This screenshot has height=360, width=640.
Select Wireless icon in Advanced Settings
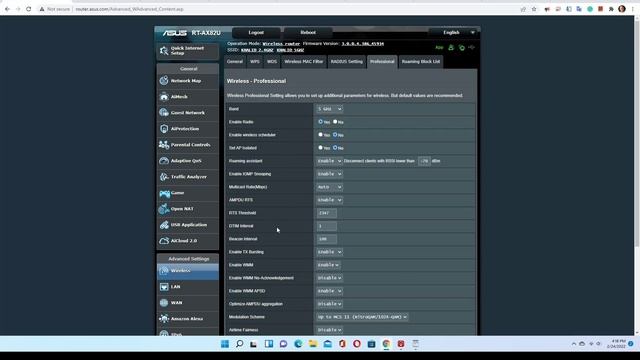click(164, 271)
